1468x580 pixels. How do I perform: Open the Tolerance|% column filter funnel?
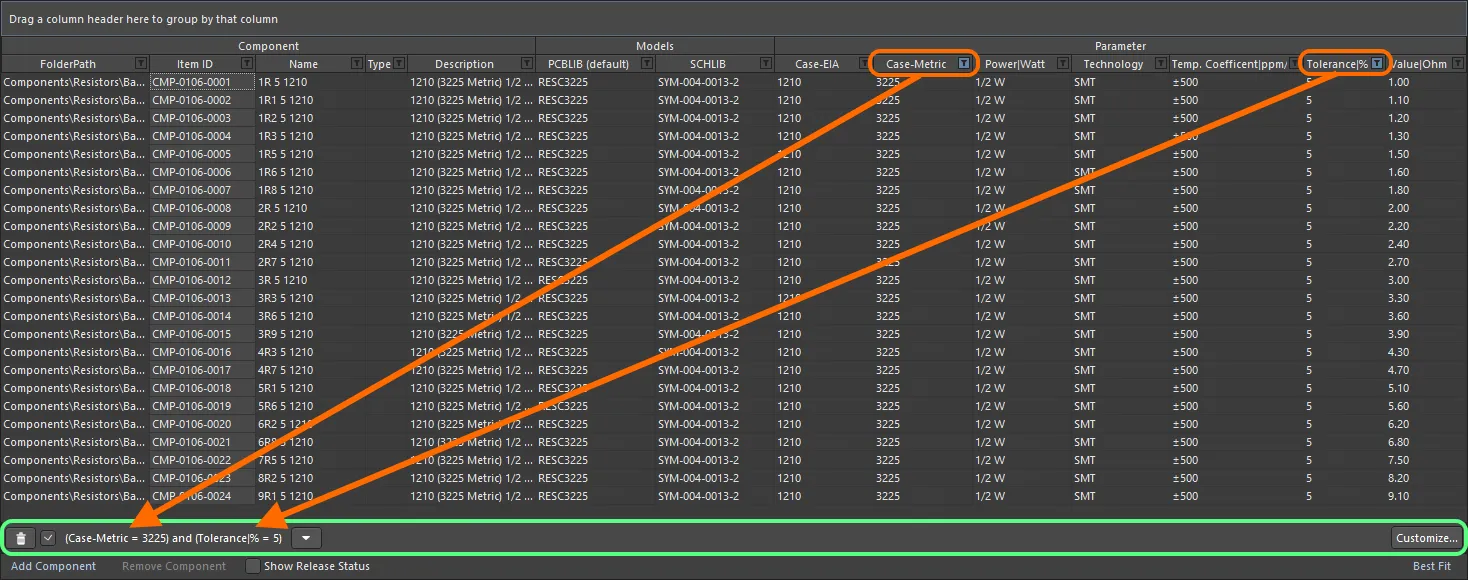click(1374, 64)
